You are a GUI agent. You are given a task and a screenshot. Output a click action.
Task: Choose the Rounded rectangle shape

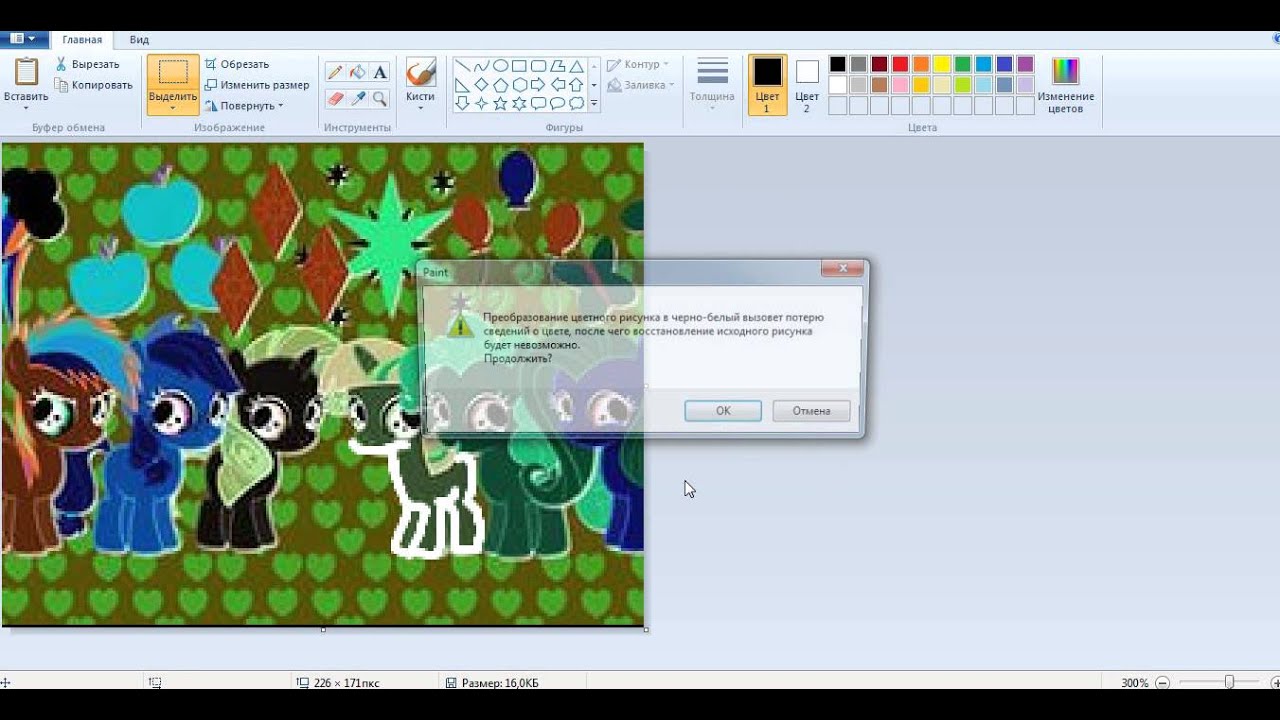[538, 66]
